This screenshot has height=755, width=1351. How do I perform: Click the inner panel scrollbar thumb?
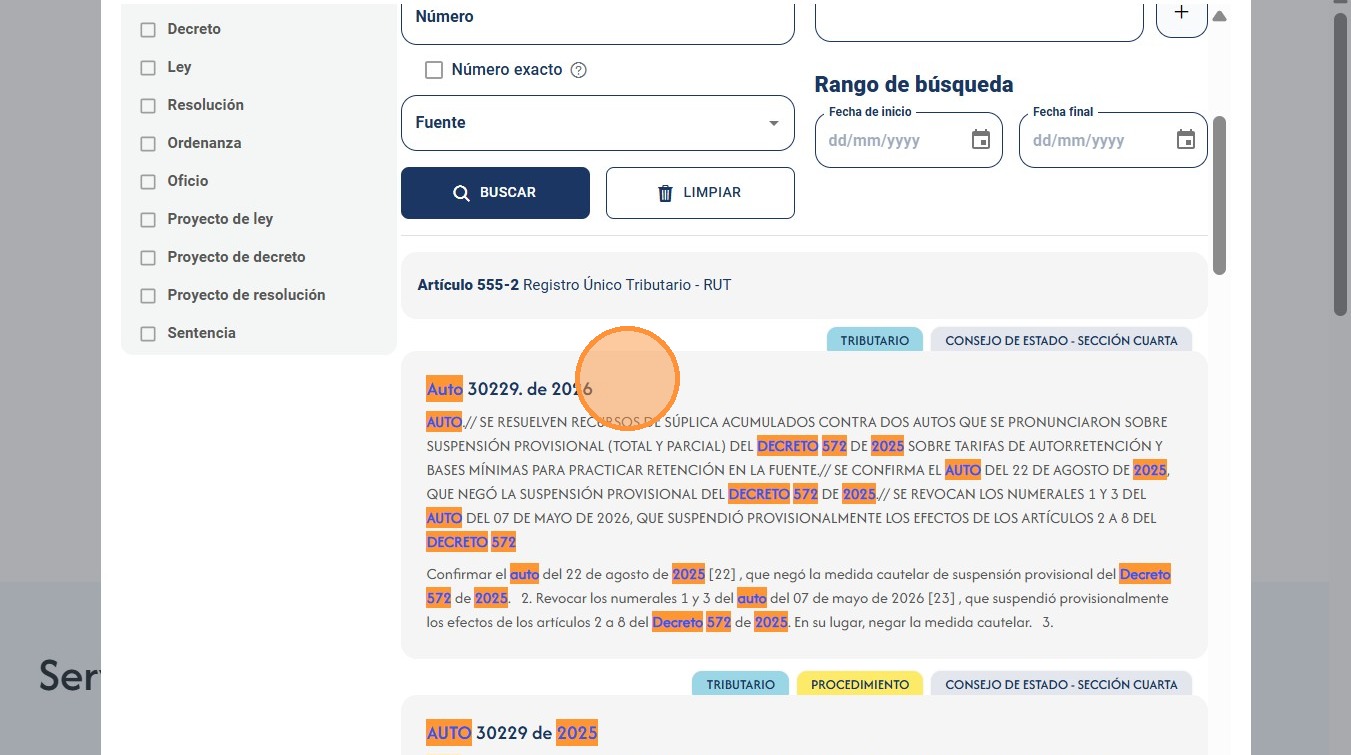[1219, 195]
